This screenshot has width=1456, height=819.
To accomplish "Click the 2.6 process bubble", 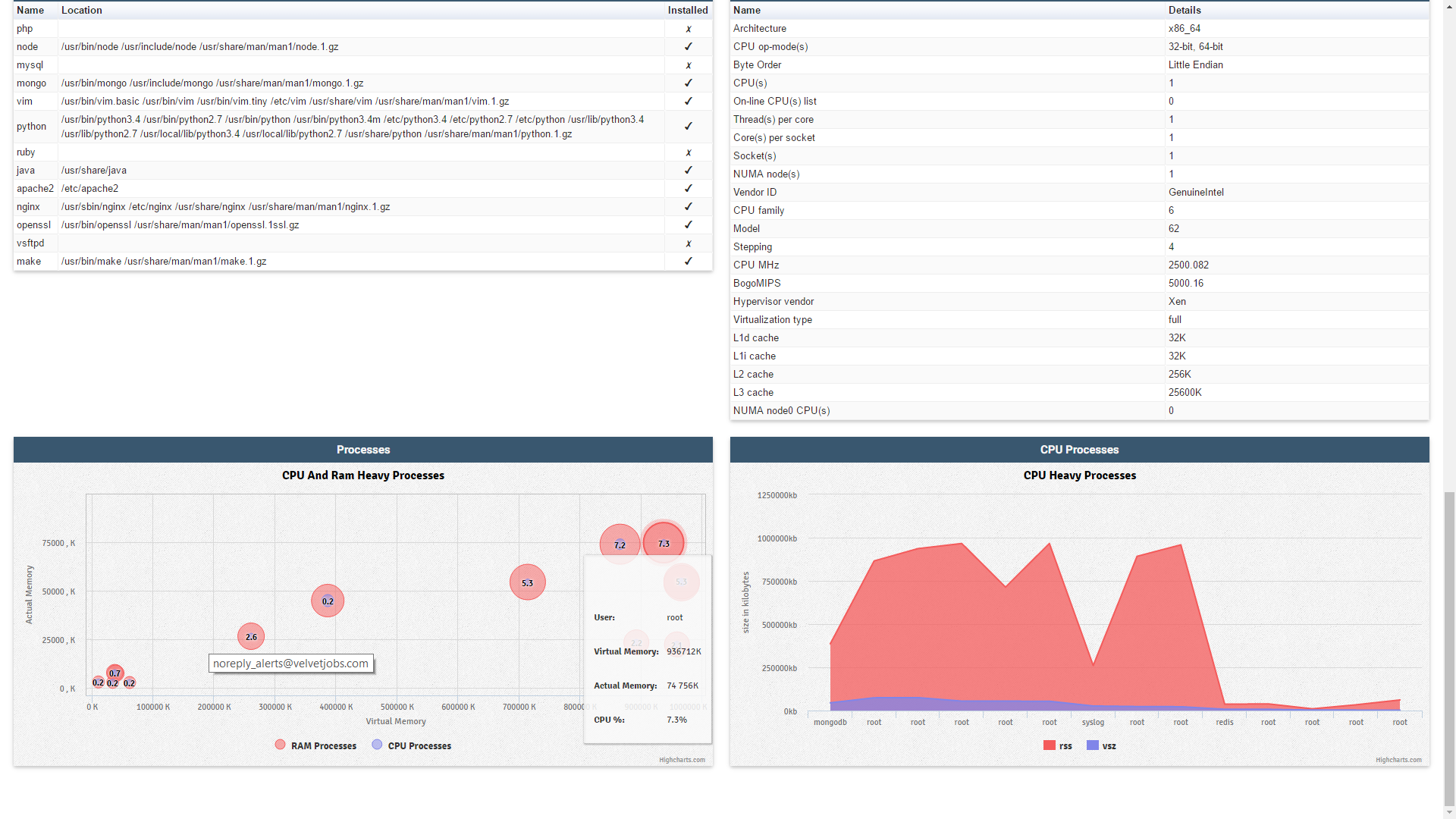I will pos(251,637).
